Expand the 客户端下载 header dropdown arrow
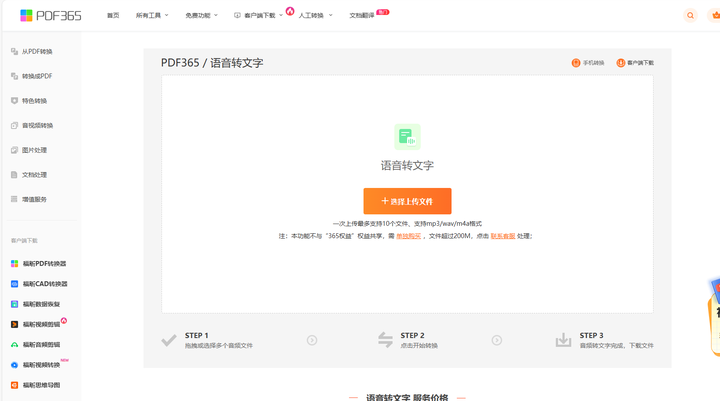This screenshot has width=720, height=401. (x=281, y=16)
